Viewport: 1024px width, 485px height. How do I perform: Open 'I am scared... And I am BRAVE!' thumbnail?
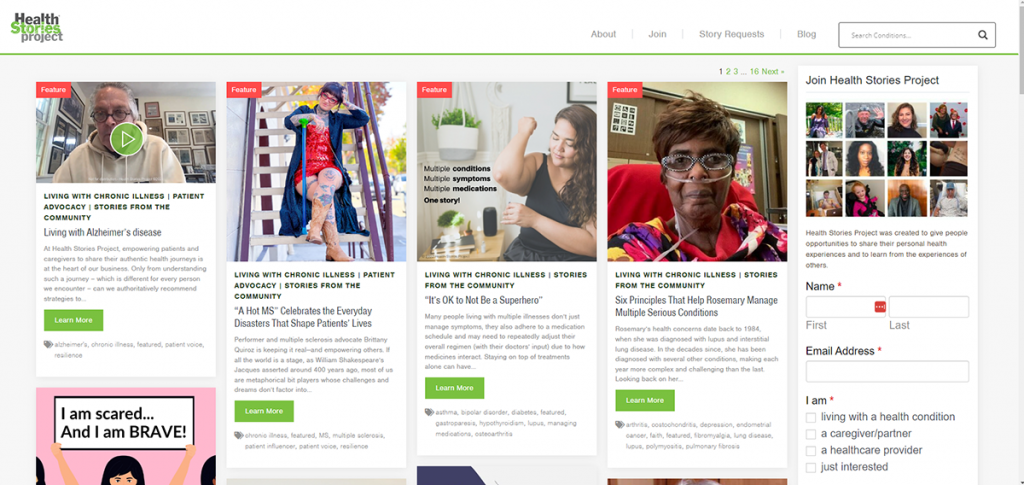pyautogui.click(x=126, y=436)
